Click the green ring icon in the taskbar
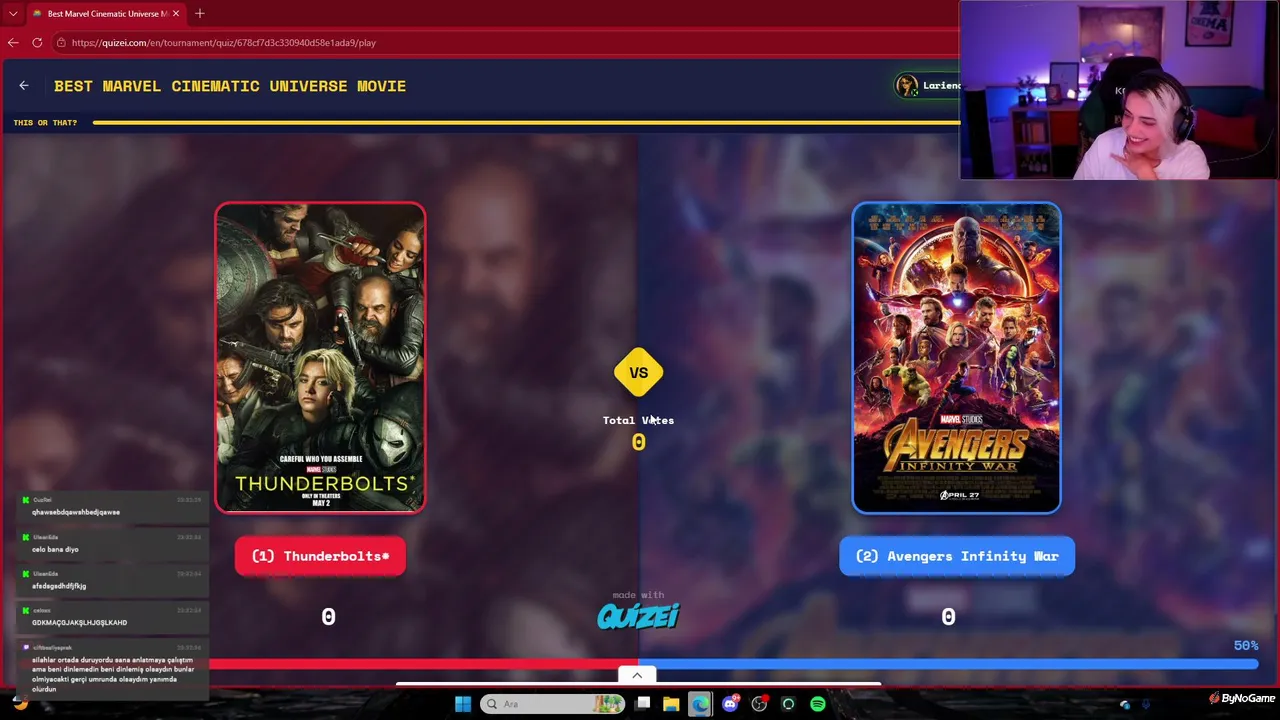The height and width of the screenshot is (720, 1280). (x=788, y=704)
